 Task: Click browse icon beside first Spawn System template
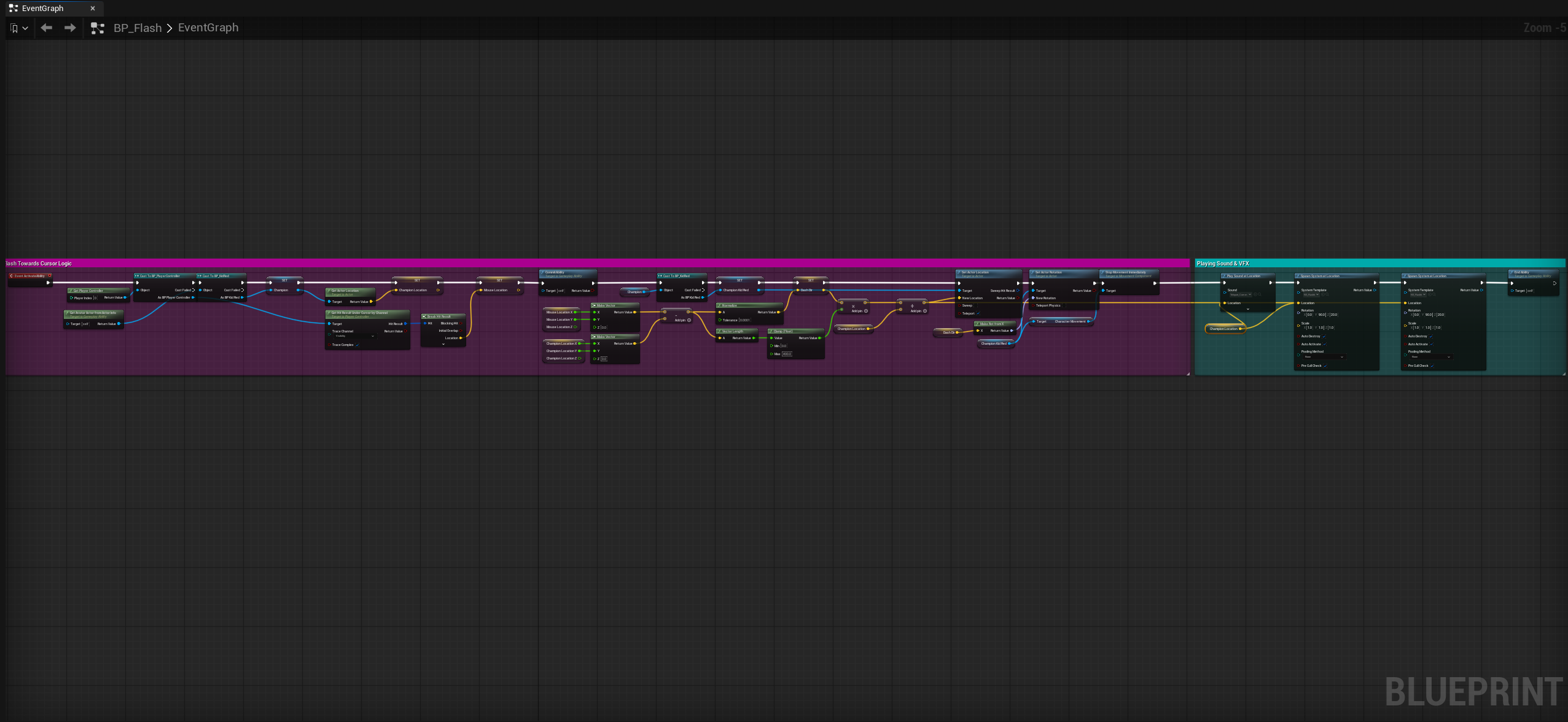coord(1327,295)
